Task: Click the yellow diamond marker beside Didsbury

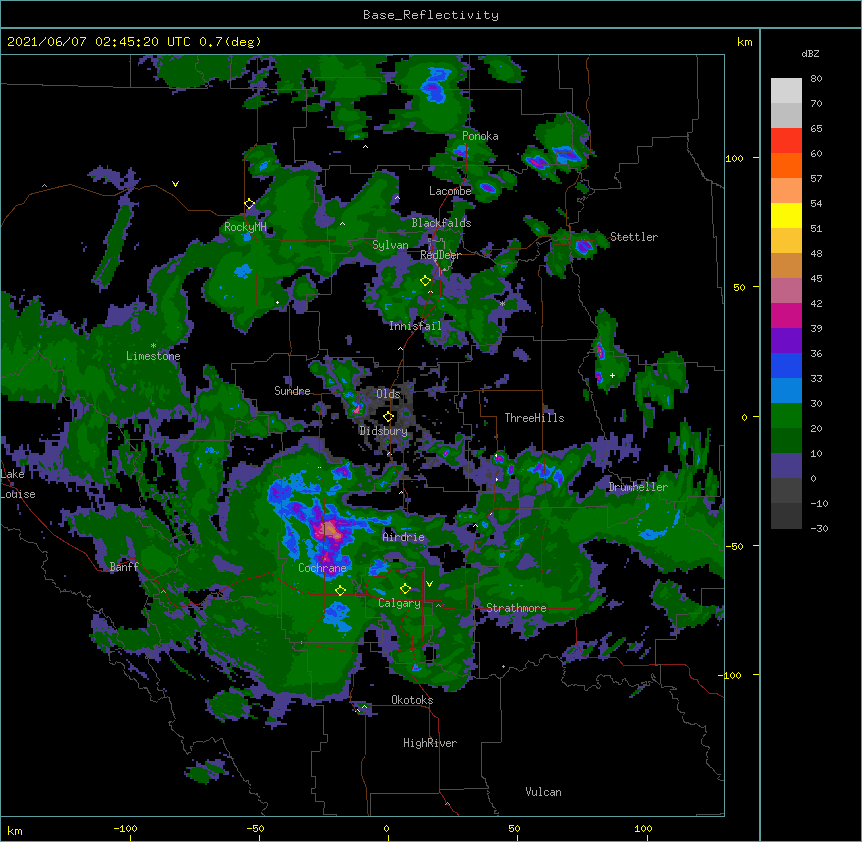Action: click(388, 417)
